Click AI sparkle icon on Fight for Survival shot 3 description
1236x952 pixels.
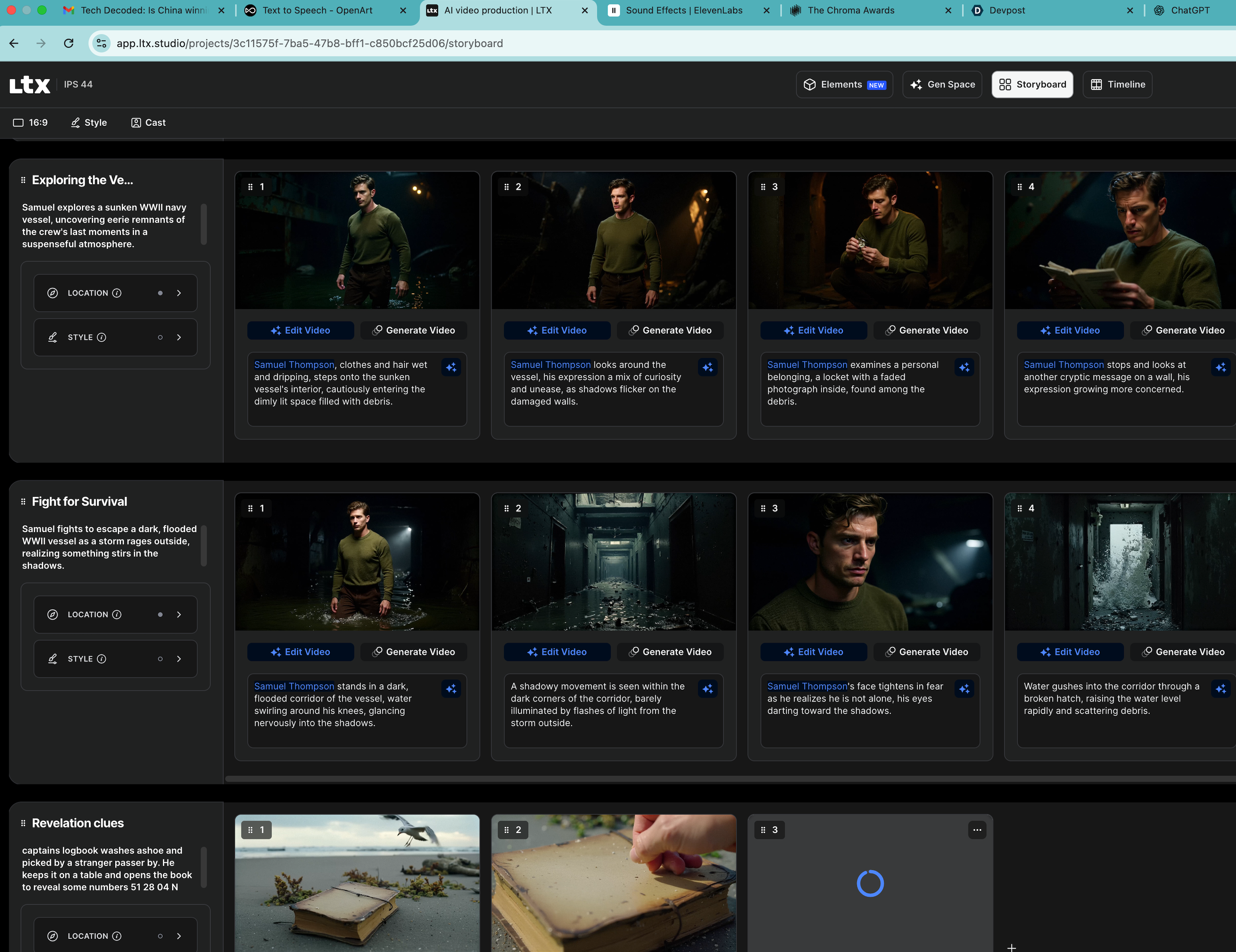tap(964, 689)
